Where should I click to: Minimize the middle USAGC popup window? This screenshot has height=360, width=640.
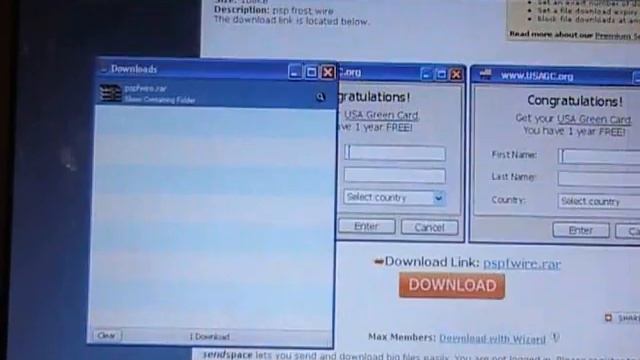tap(427, 74)
